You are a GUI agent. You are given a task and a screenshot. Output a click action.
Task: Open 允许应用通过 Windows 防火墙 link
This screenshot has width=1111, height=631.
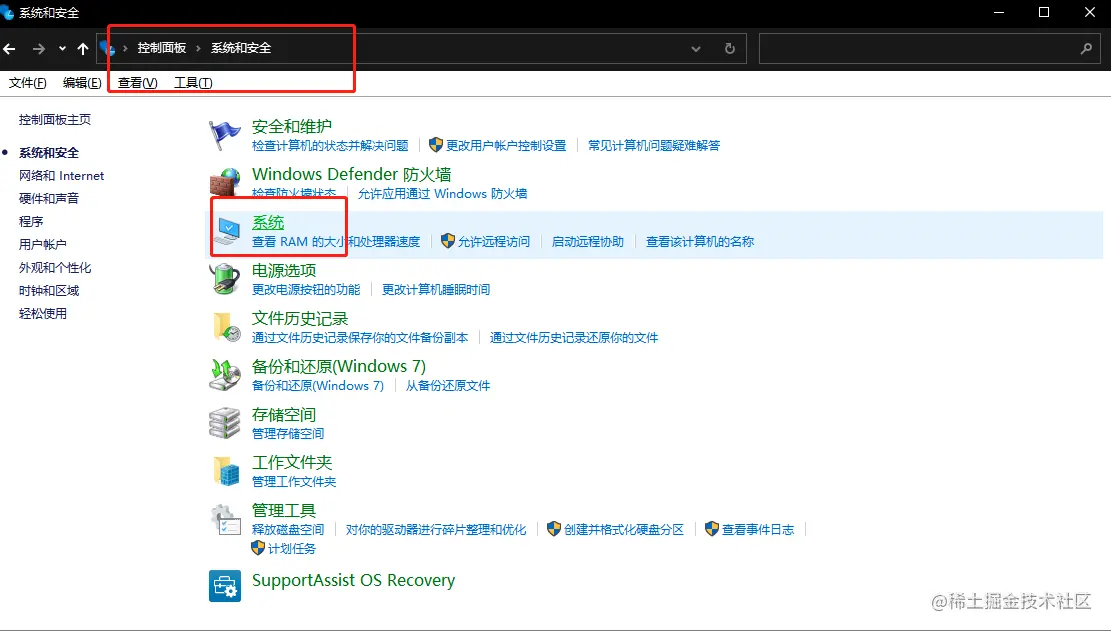[x=442, y=194]
